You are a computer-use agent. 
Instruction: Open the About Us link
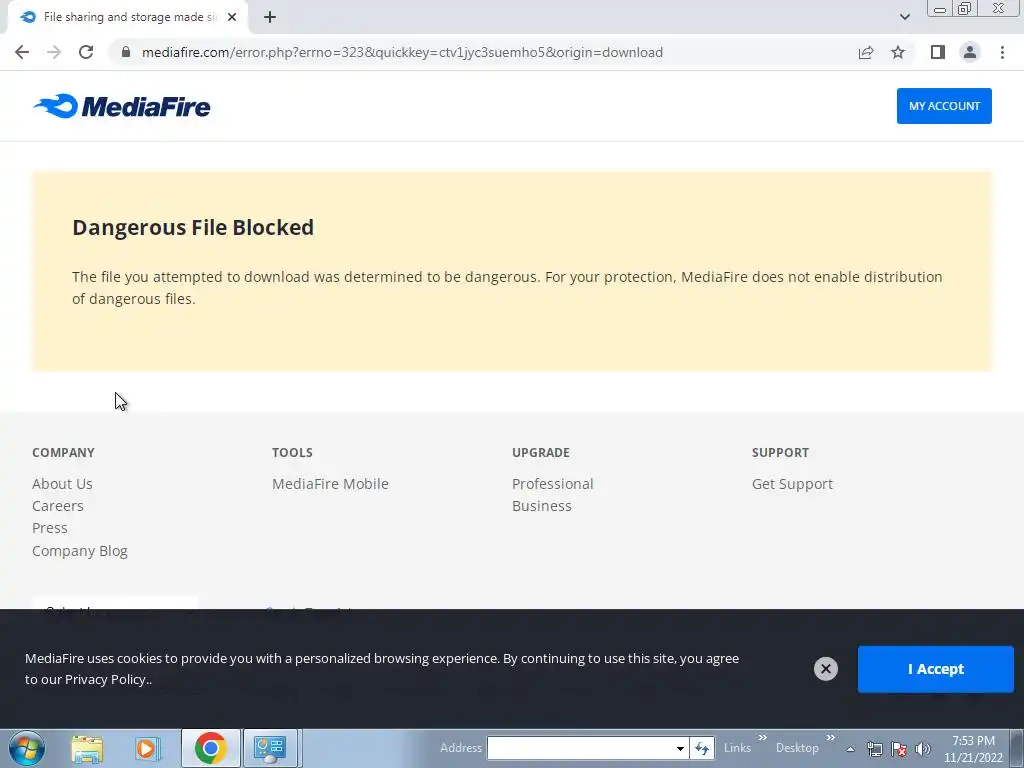pyautogui.click(x=62, y=484)
